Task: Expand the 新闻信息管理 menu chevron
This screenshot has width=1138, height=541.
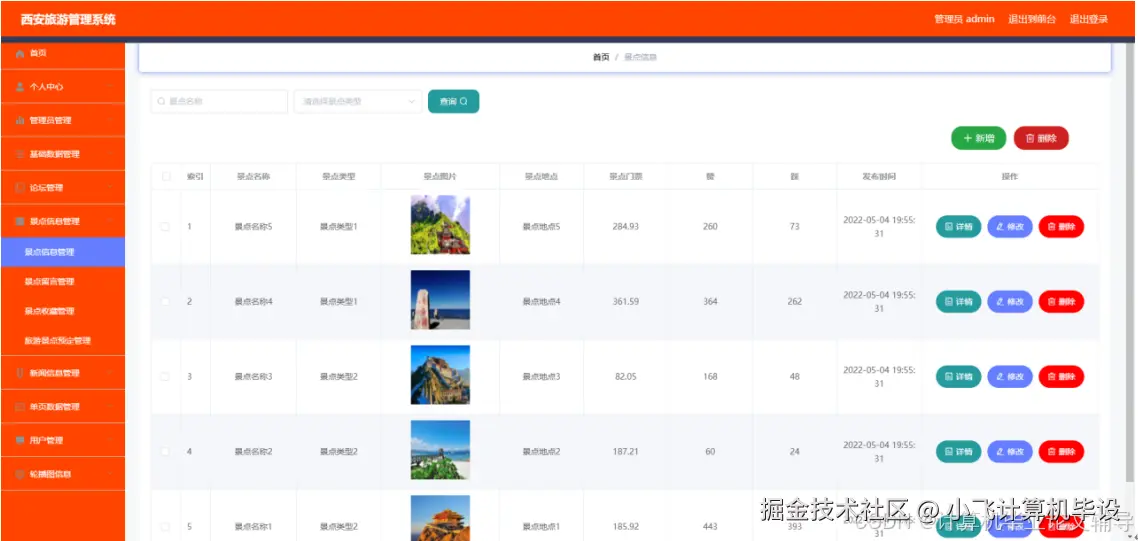Action: 110,373
